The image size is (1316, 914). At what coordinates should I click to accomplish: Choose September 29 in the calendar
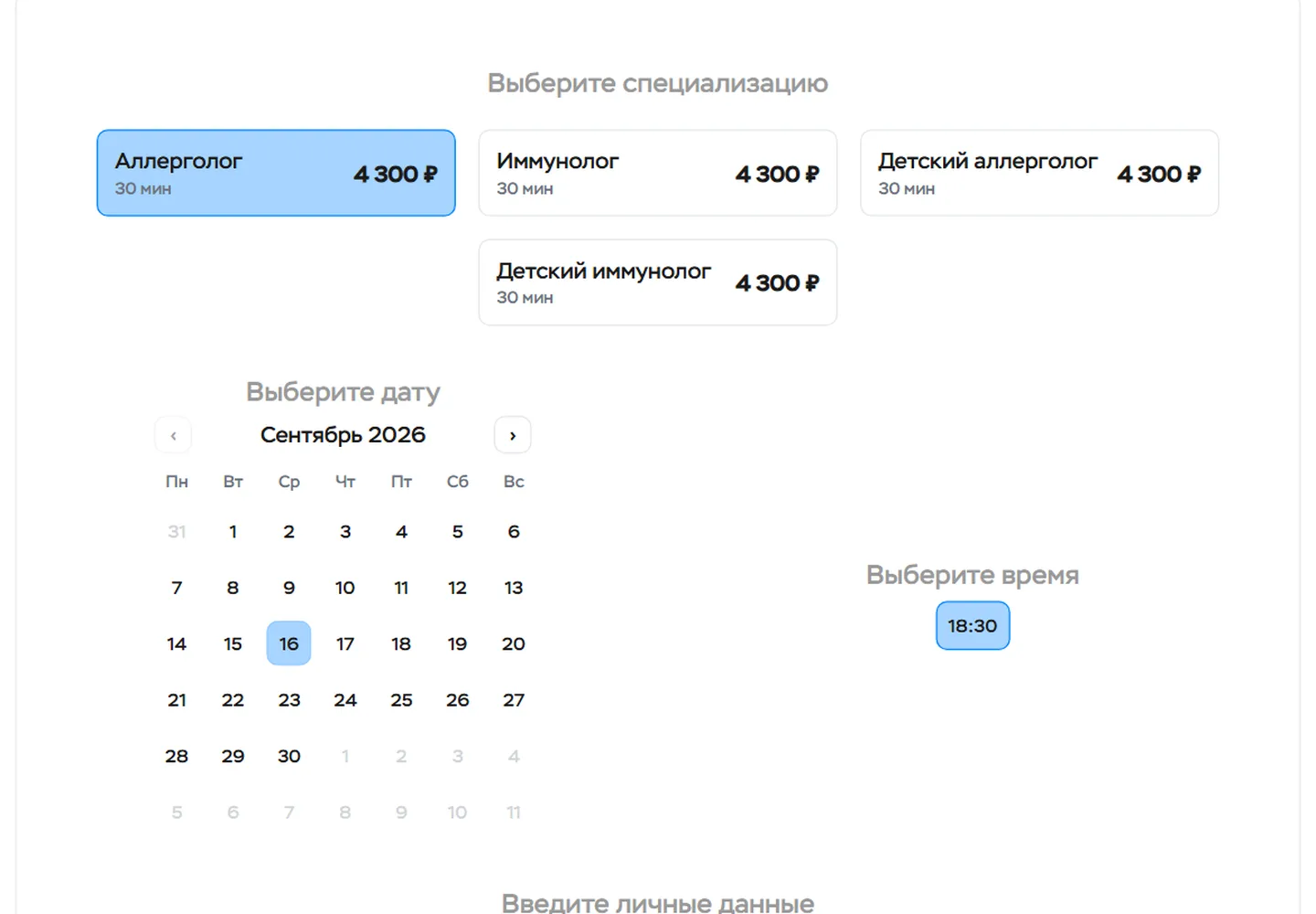[233, 756]
